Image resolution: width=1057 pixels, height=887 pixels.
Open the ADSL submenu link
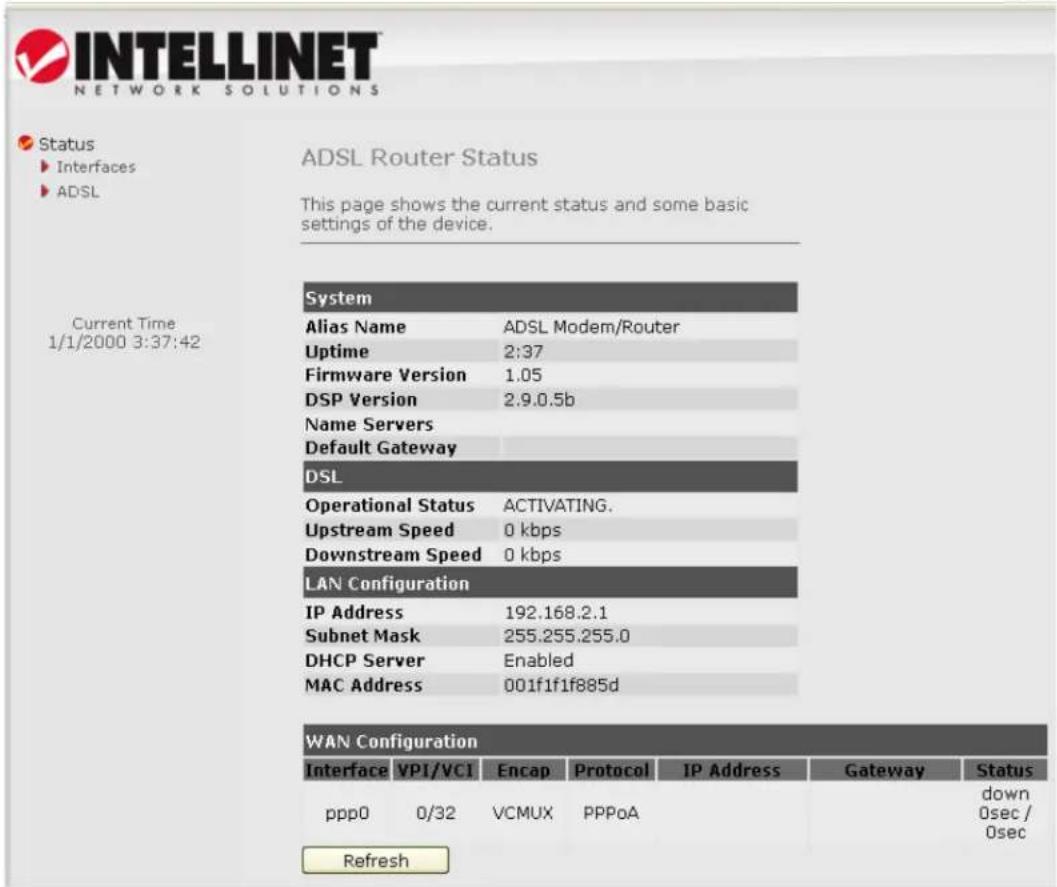tap(78, 191)
